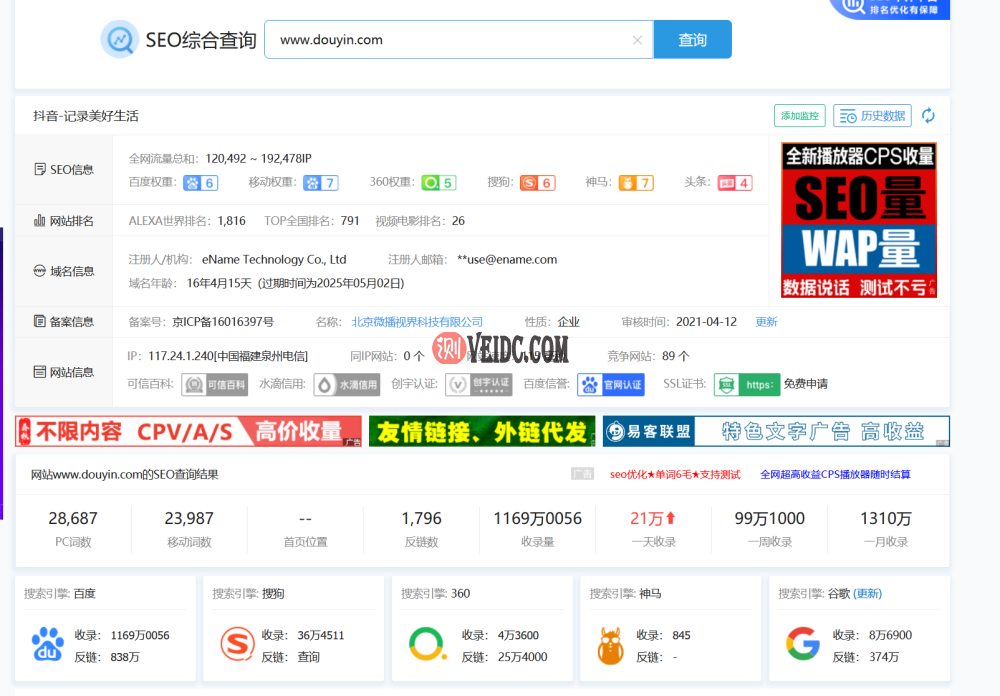Click the Sogou logo in the 搜狗 engine card
1000x696 pixels.
pyautogui.click(x=237, y=645)
